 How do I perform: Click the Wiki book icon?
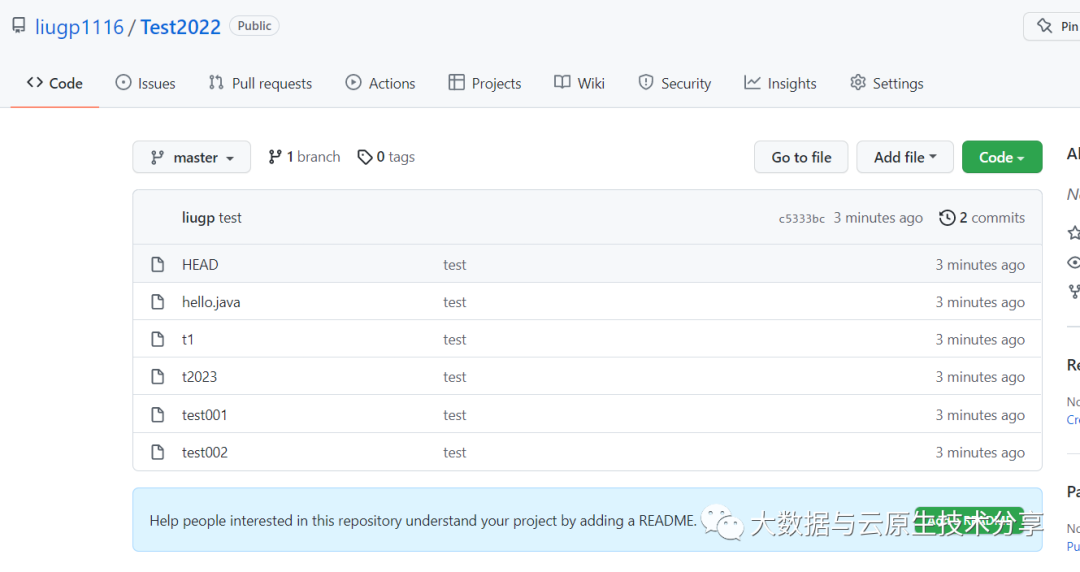[x=562, y=83]
